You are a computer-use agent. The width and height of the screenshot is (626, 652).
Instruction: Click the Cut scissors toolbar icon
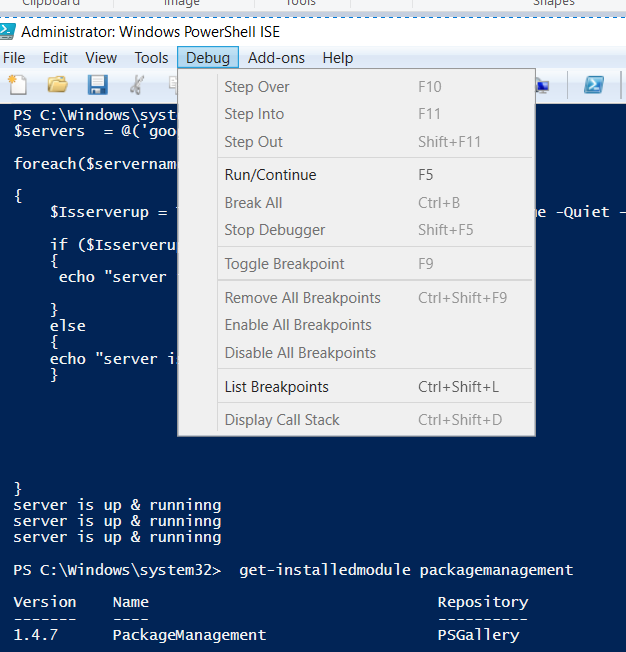click(137, 85)
